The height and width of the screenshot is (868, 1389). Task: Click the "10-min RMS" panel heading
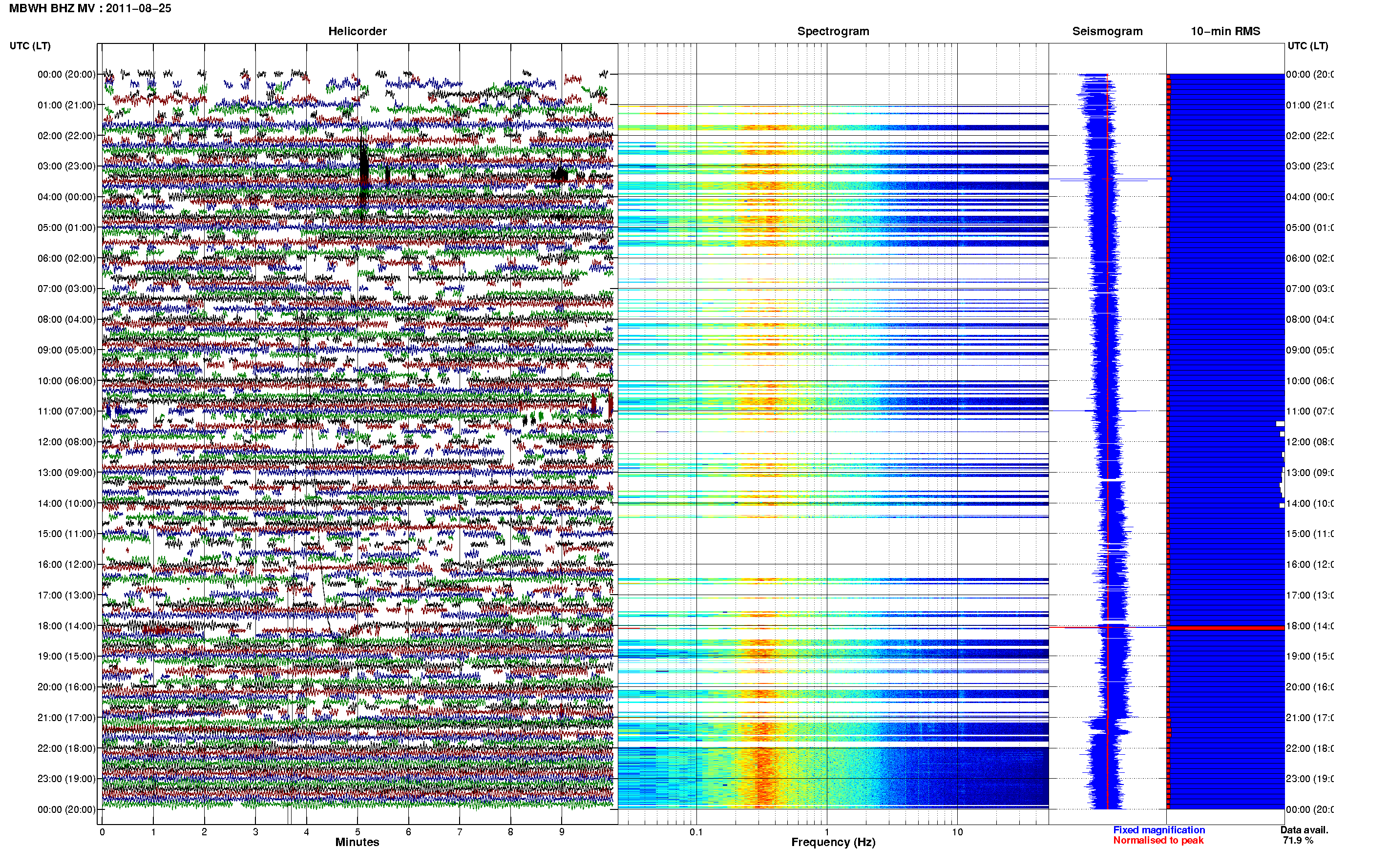(x=1225, y=31)
